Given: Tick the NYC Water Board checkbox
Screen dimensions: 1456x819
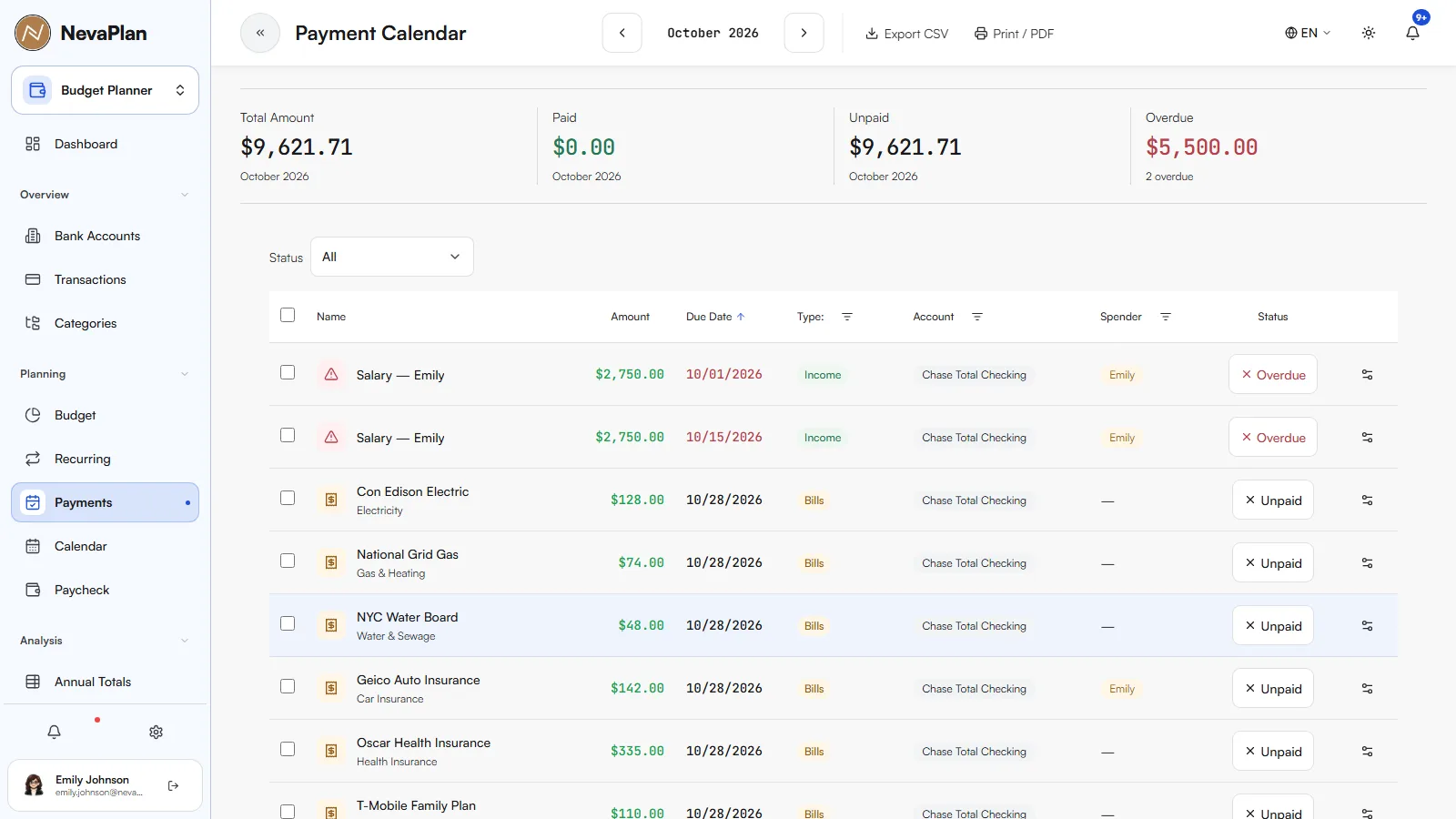Looking at the screenshot, I should (288, 623).
